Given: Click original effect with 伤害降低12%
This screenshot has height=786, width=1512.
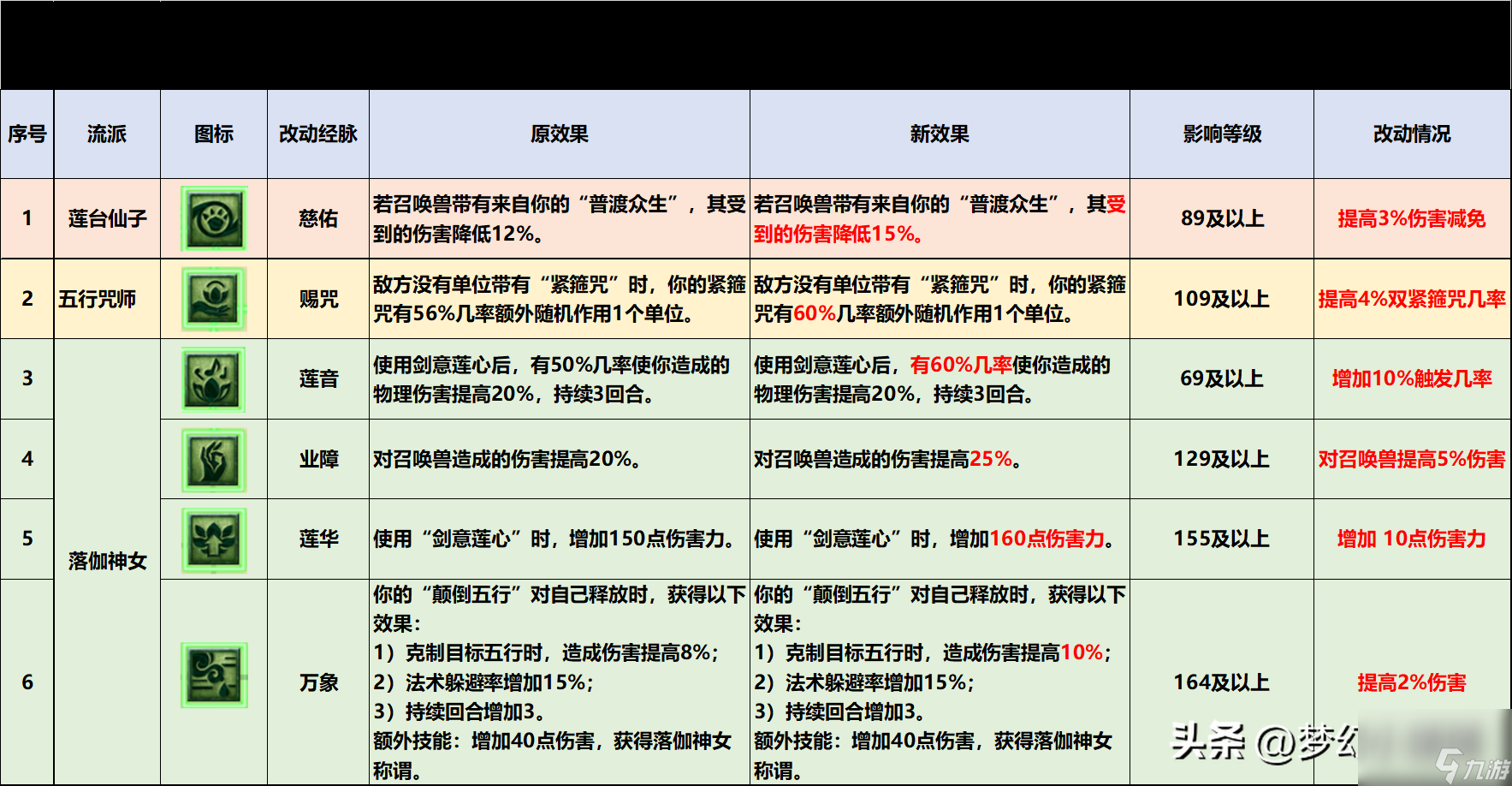Looking at the screenshot, I should pyautogui.click(x=560, y=218).
